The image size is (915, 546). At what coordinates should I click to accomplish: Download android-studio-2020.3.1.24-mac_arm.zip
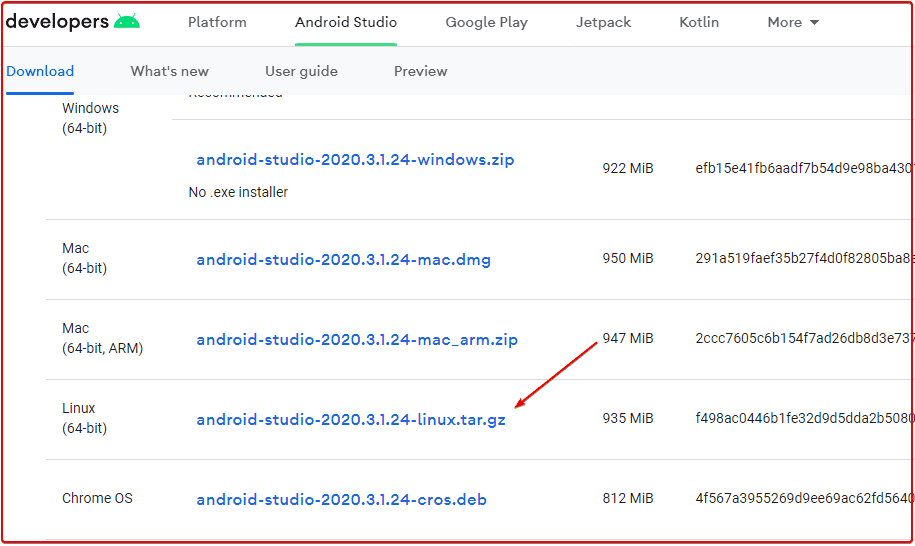pos(357,340)
